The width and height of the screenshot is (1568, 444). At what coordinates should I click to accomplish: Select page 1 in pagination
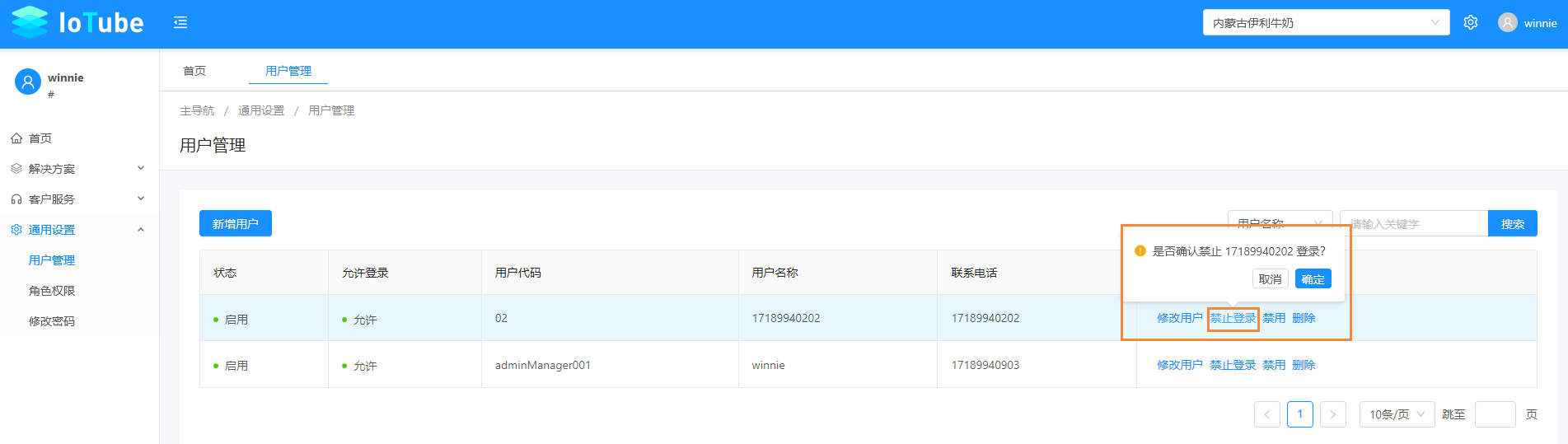click(x=1300, y=414)
